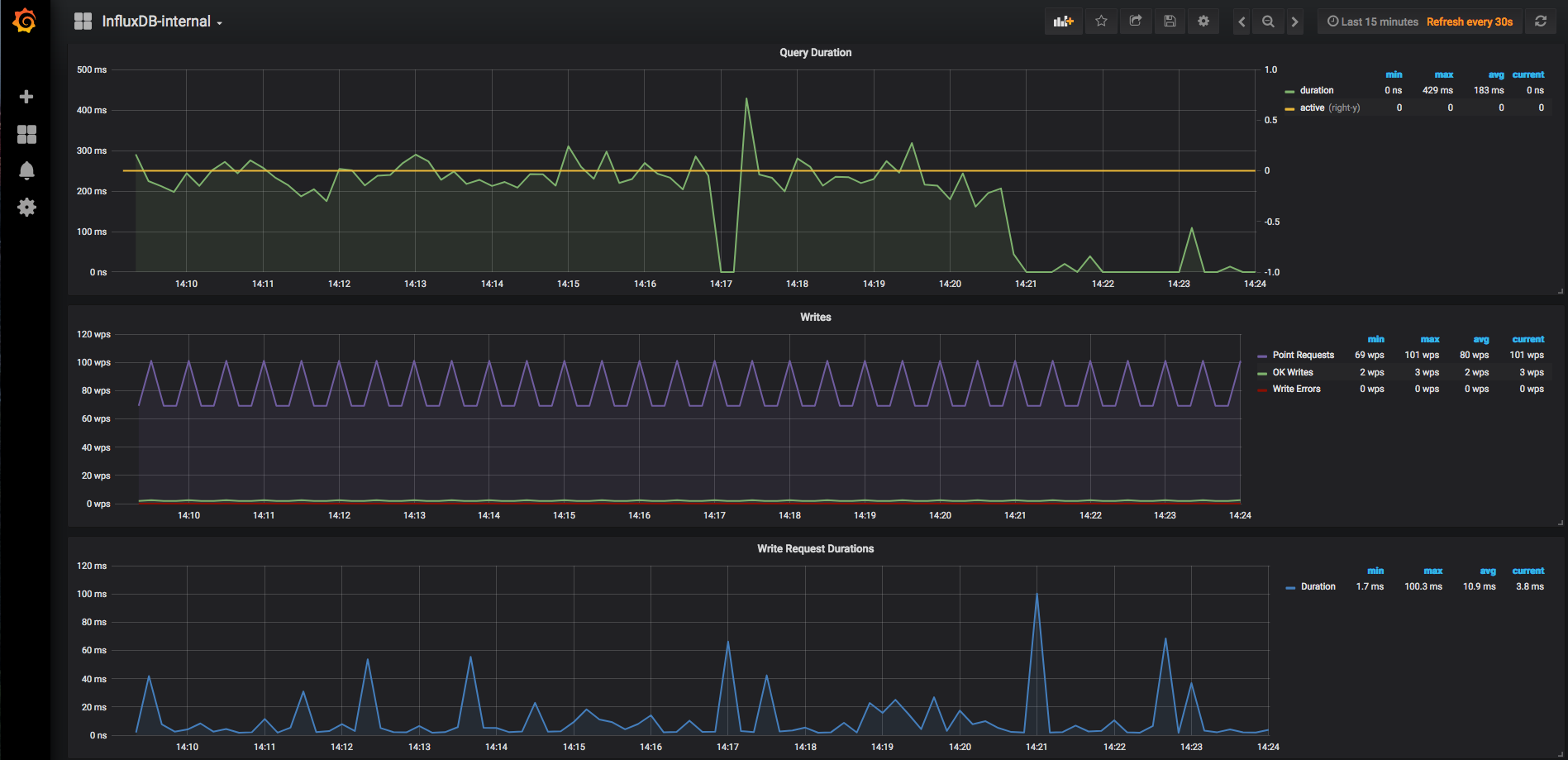
Task: Shift the time range backward
Action: pos(1242,22)
